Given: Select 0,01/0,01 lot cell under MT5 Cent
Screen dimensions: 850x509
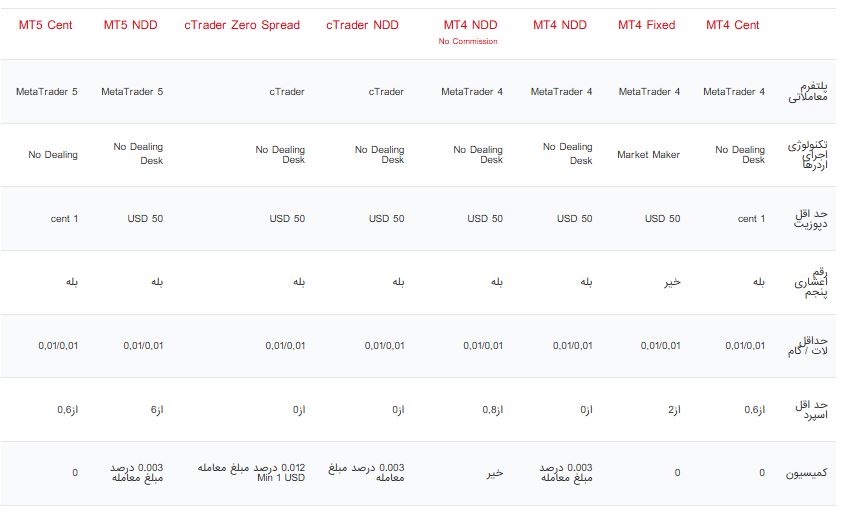Looking at the screenshot, I should tap(58, 346).
